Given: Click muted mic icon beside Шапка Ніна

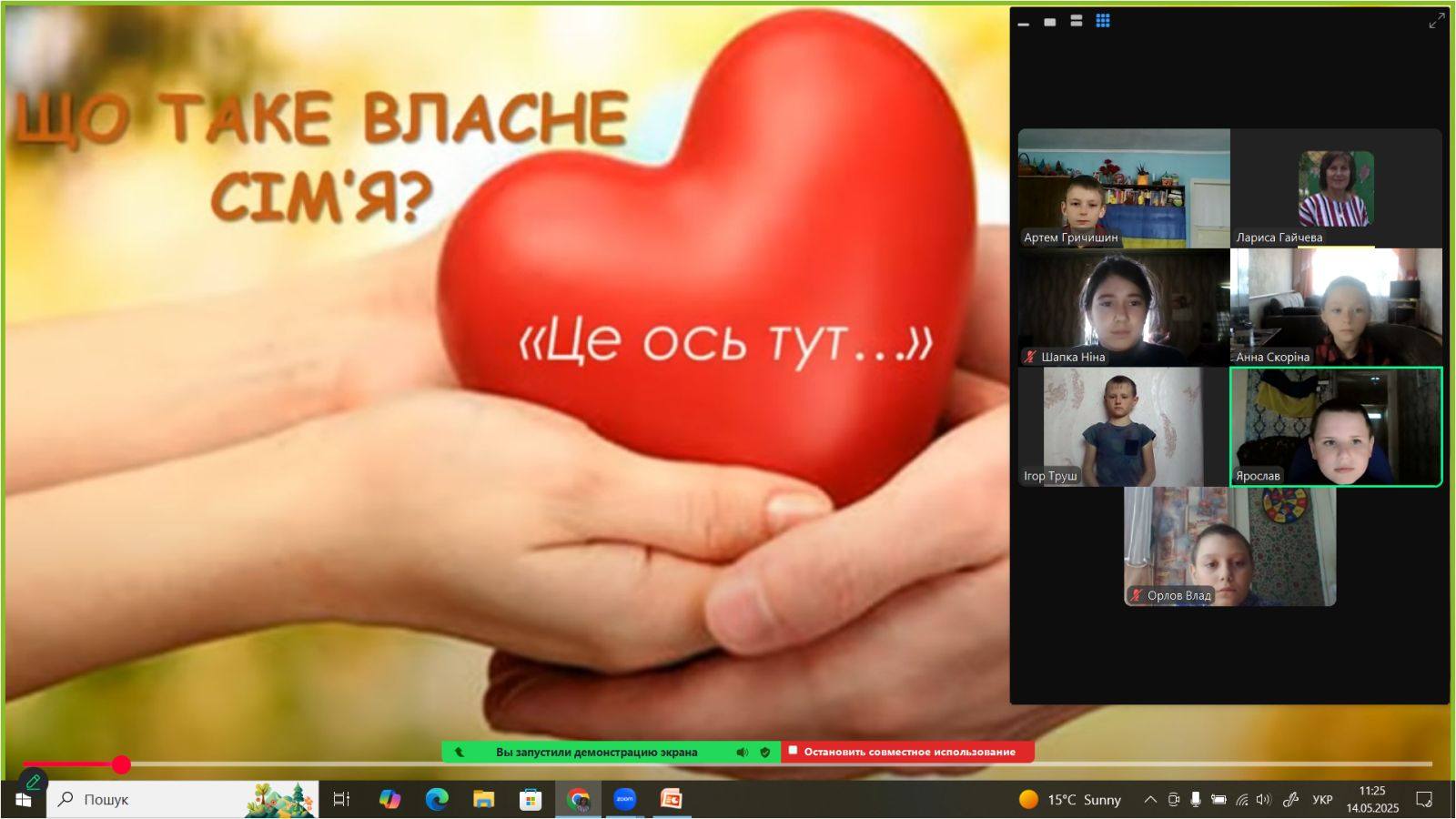Looking at the screenshot, I should (x=1030, y=357).
